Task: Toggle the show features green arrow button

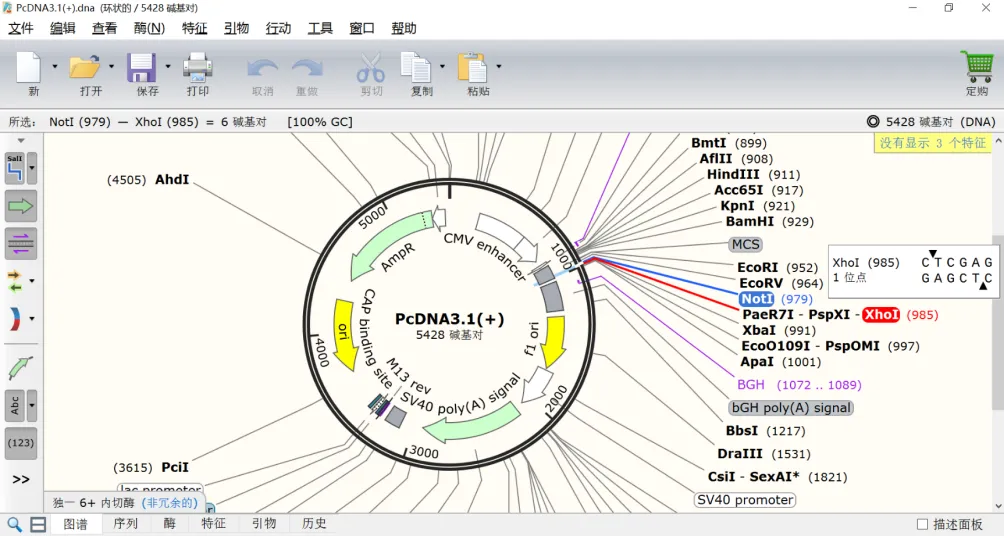Action: pyautogui.click(x=20, y=206)
